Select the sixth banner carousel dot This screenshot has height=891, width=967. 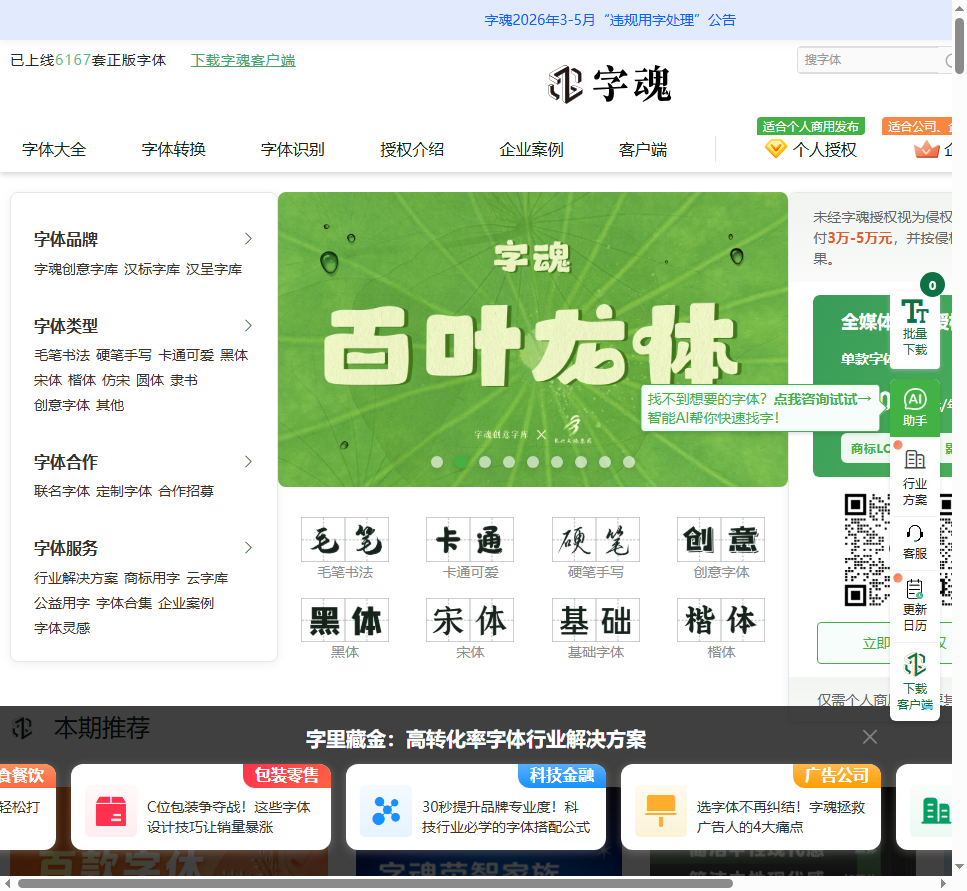[557, 462]
